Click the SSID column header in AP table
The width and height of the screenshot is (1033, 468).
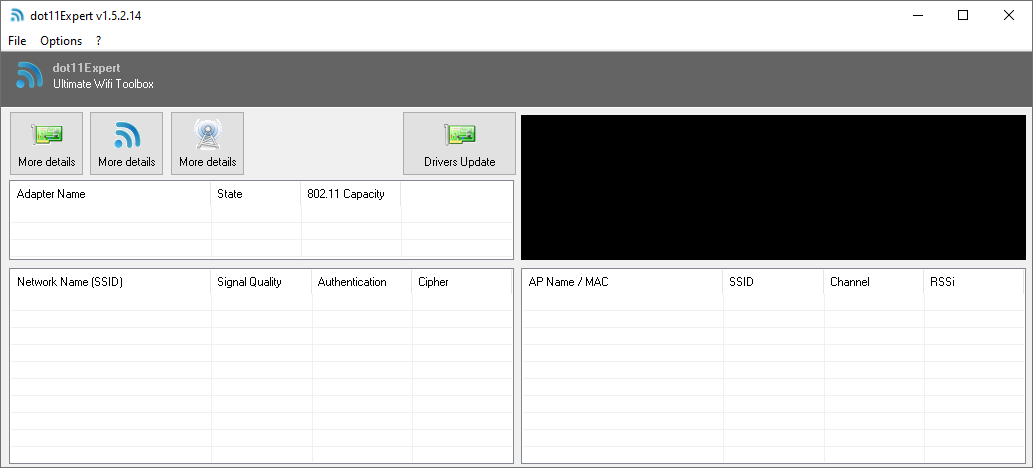click(x=773, y=282)
